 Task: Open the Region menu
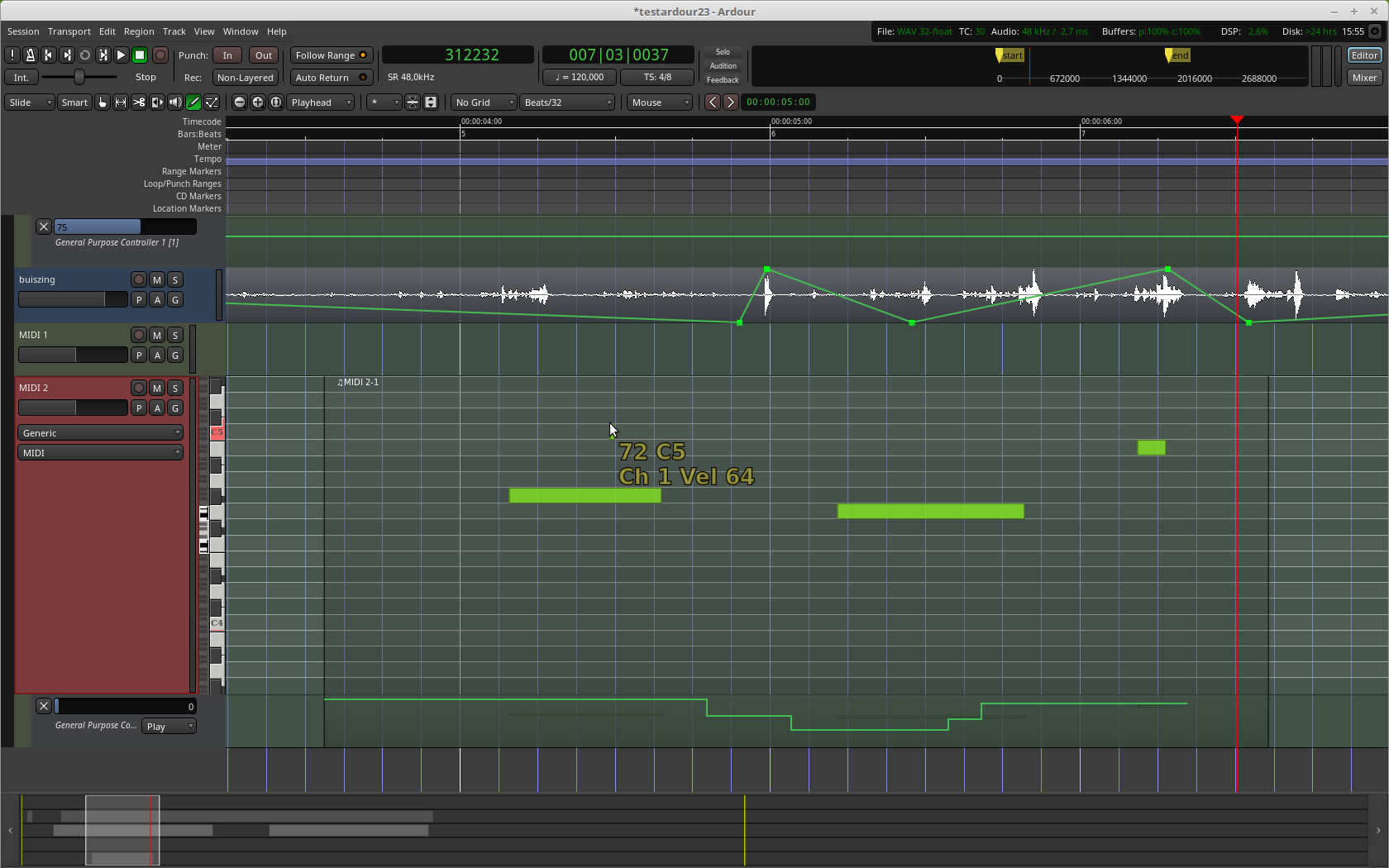click(x=139, y=31)
